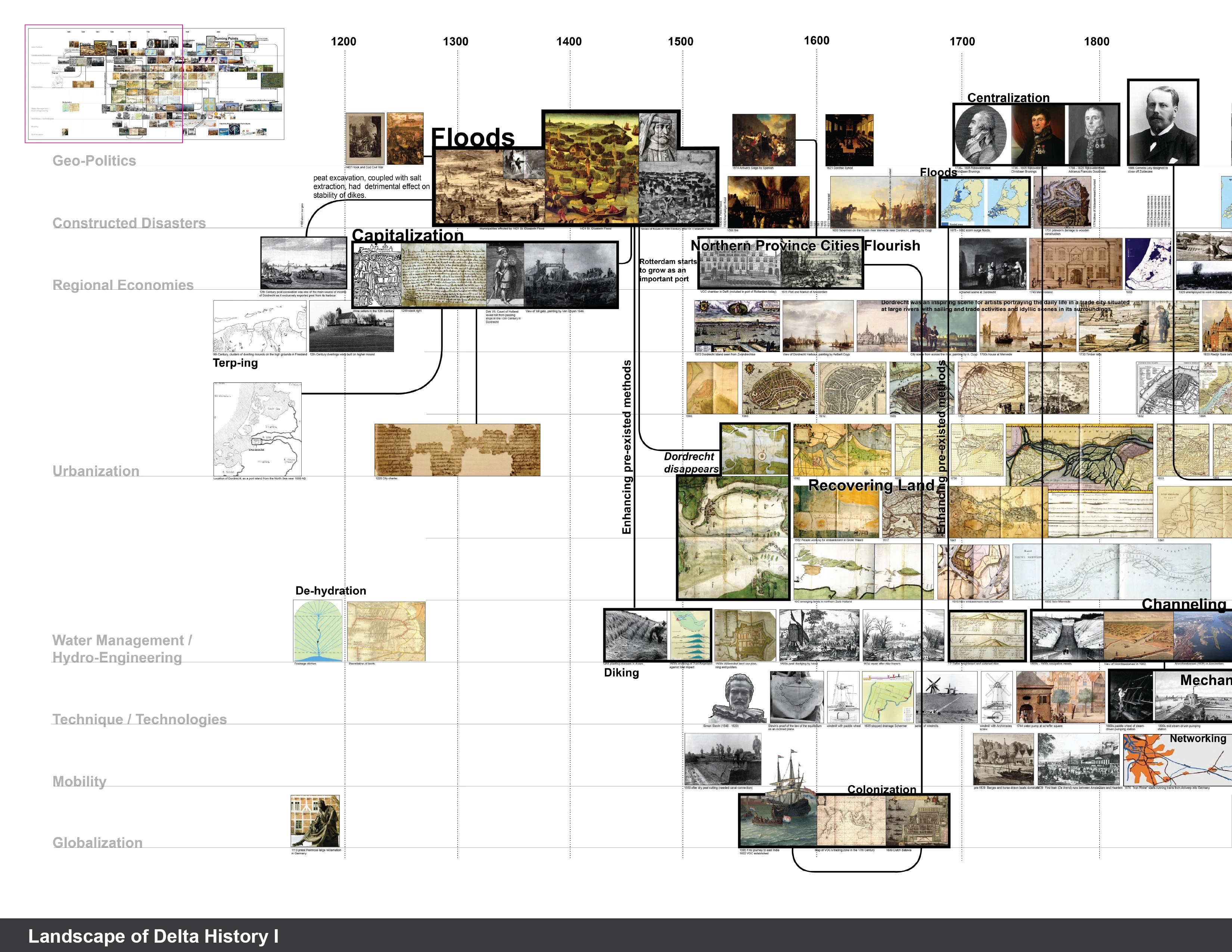The height and width of the screenshot is (952, 1232).
Task: Select the 1600 year marker
Action: tap(816, 40)
